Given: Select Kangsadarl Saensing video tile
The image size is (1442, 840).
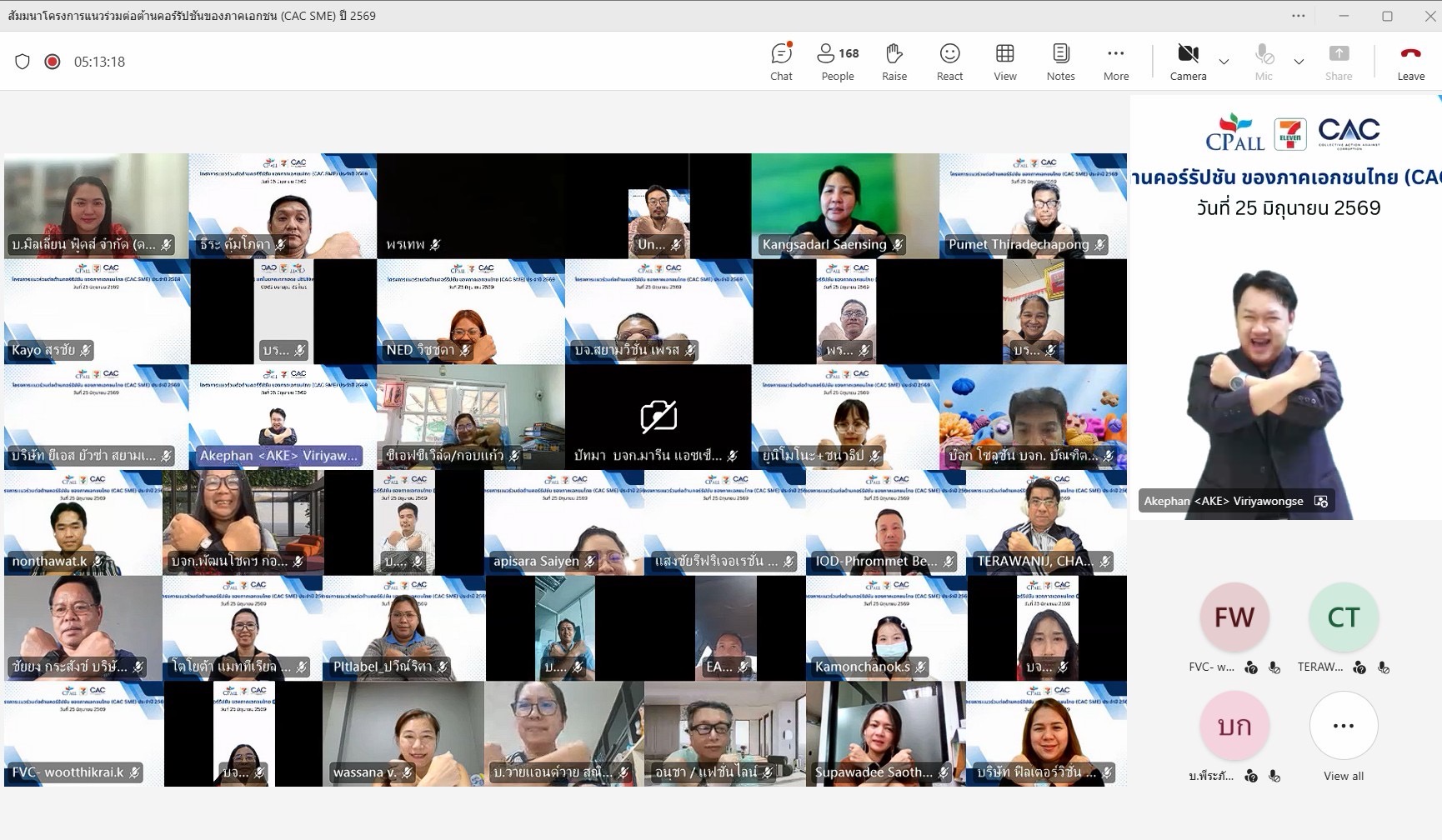Looking at the screenshot, I should click(x=845, y=206).
